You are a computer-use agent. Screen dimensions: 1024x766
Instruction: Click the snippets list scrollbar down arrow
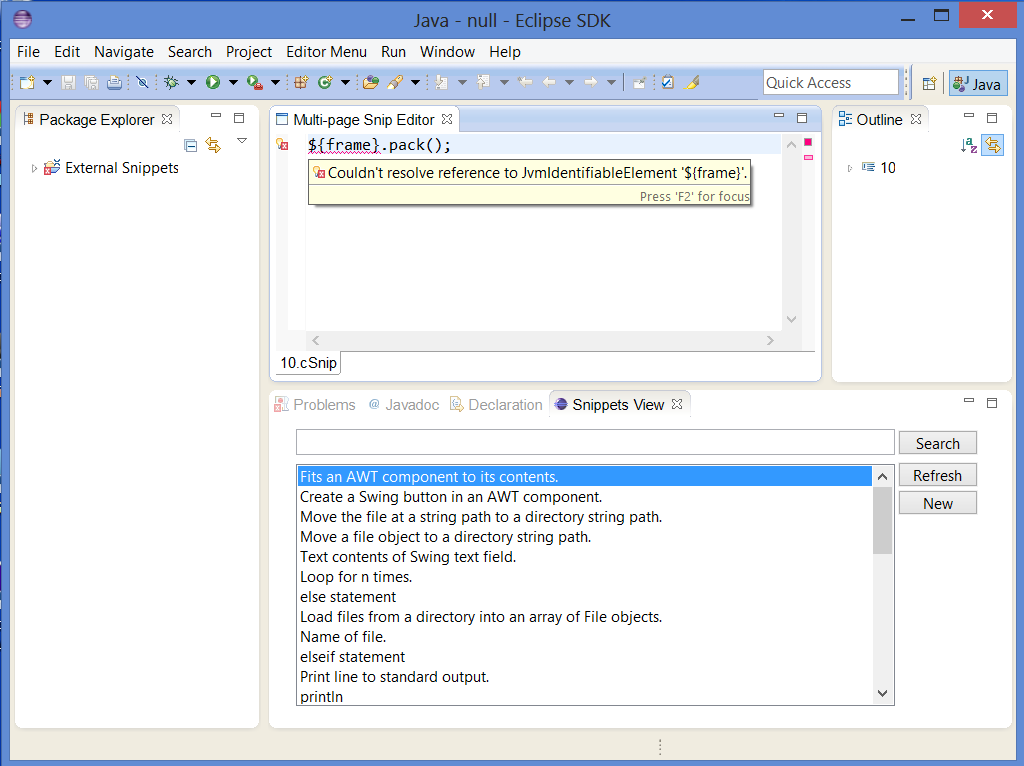point(882,694)
